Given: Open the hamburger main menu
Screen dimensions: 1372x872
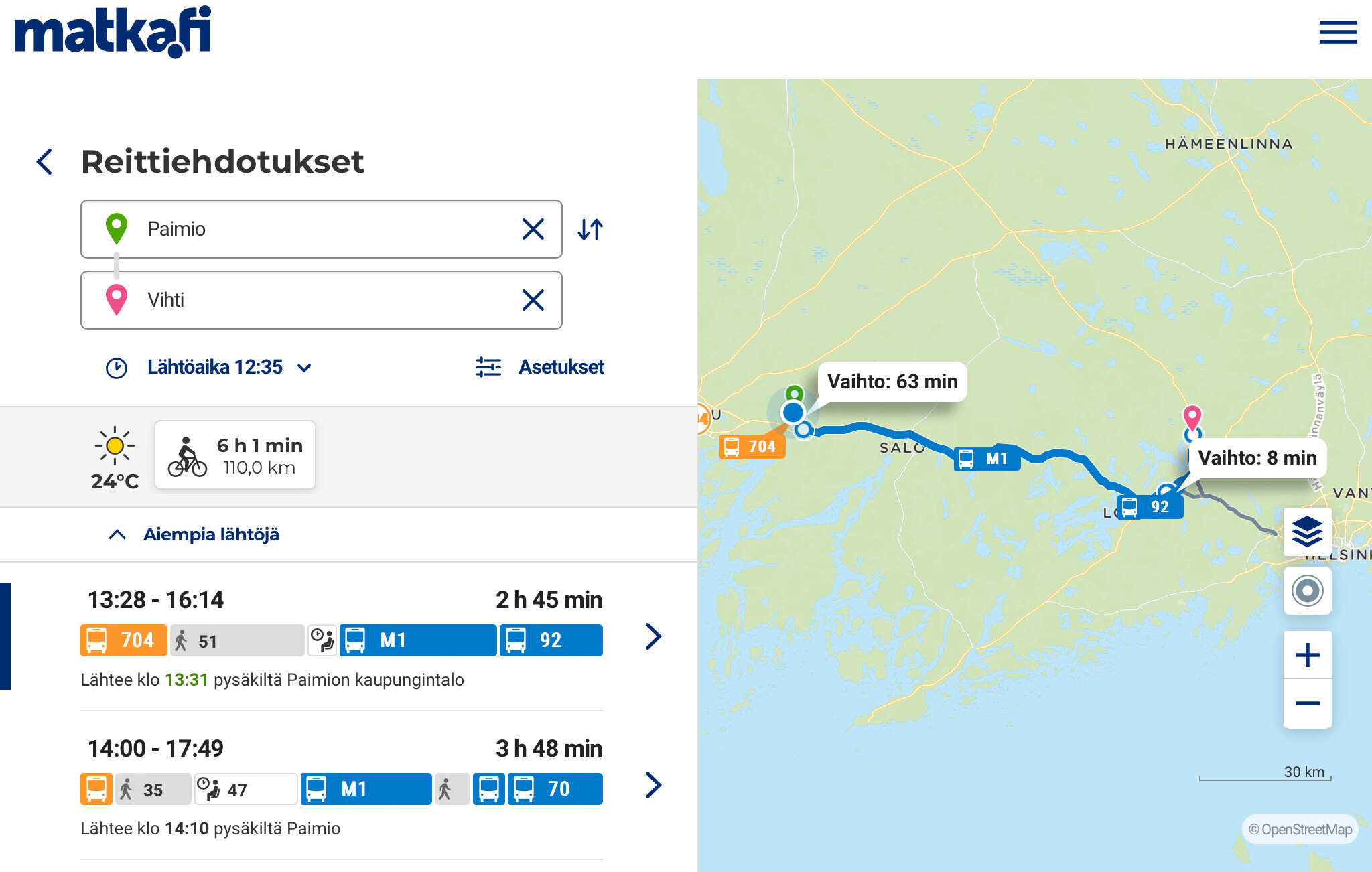Looking at the screenshot, I should 1338,32.
